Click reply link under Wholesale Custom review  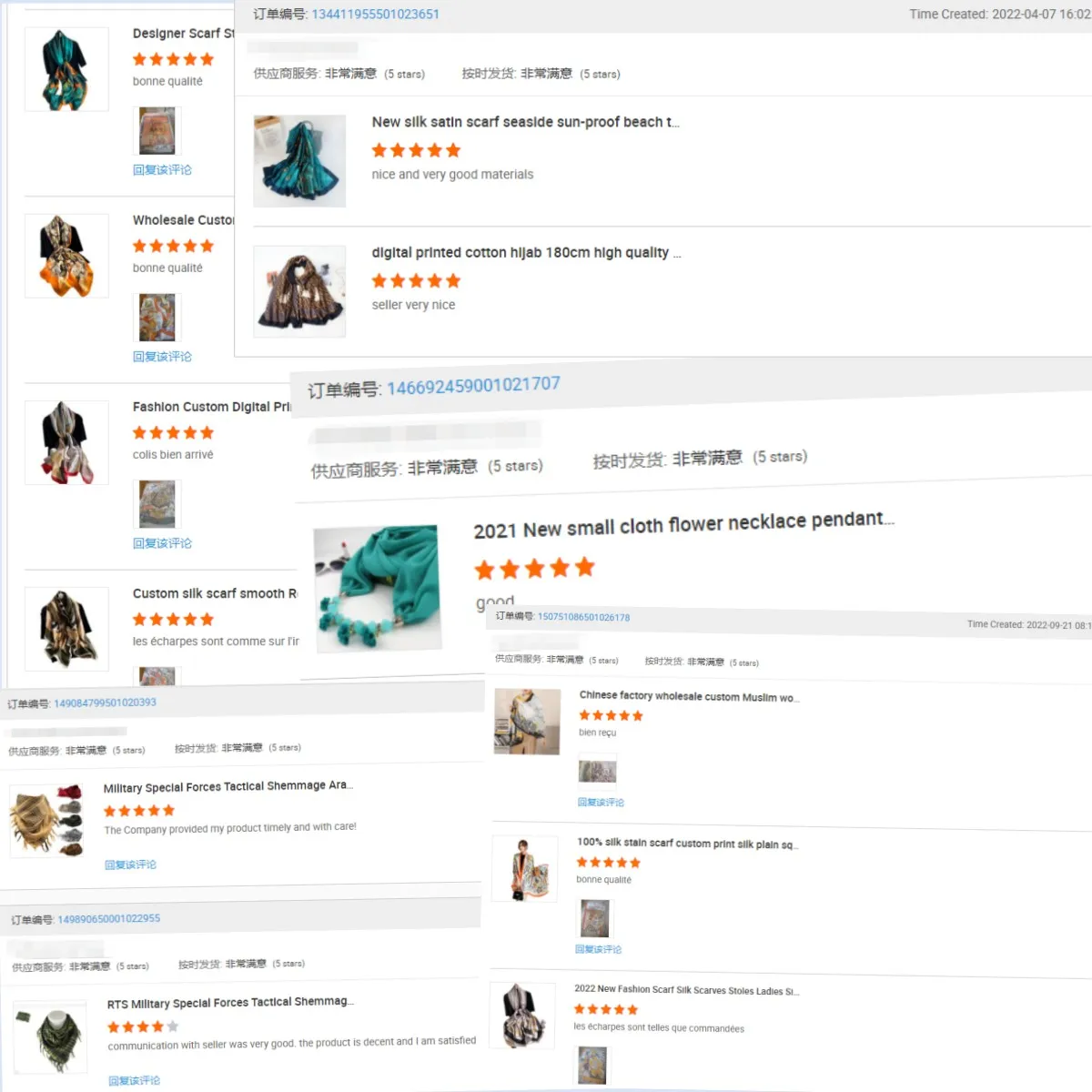[x=162, y=357]
